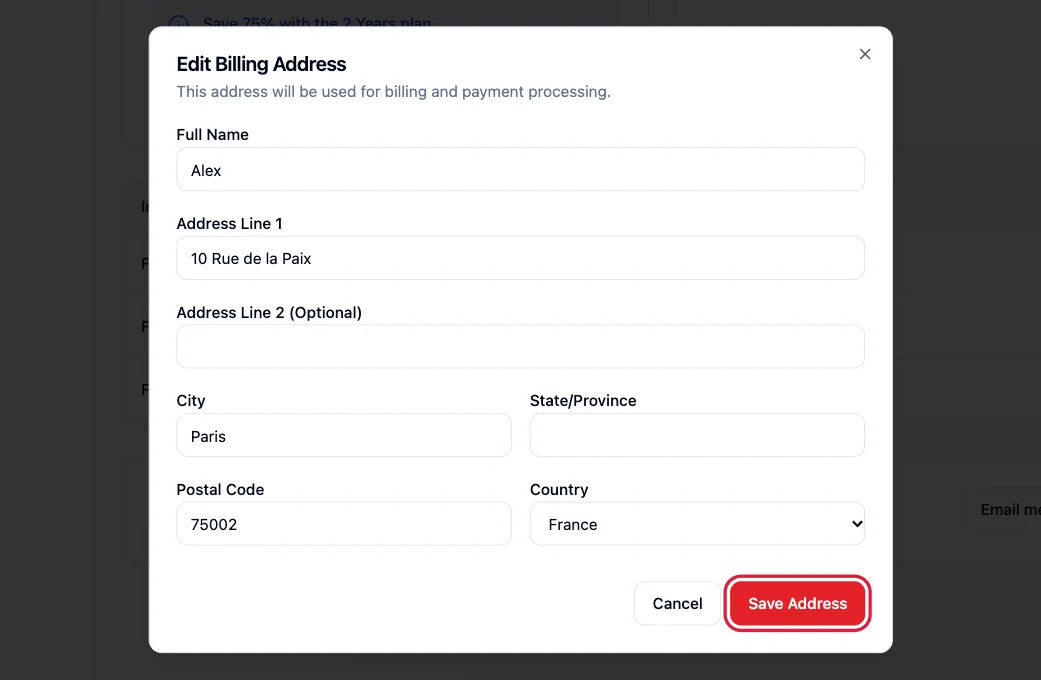Click the Country label
This screenshot has height=680, width=1041.
click(x=559, y=490)
